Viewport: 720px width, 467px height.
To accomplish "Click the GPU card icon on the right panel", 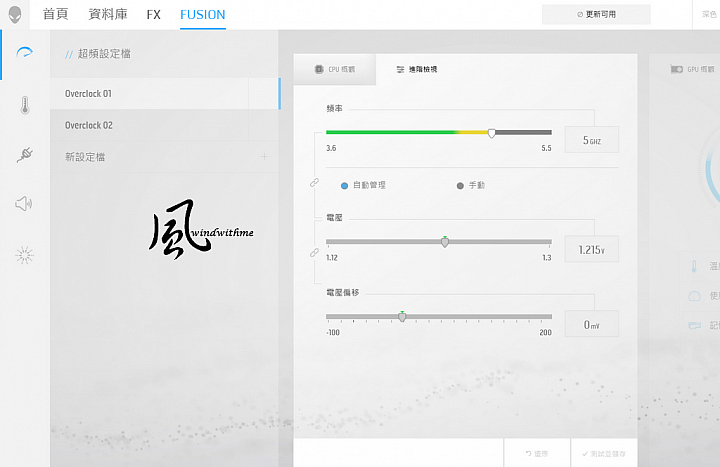I will (676, 69).
